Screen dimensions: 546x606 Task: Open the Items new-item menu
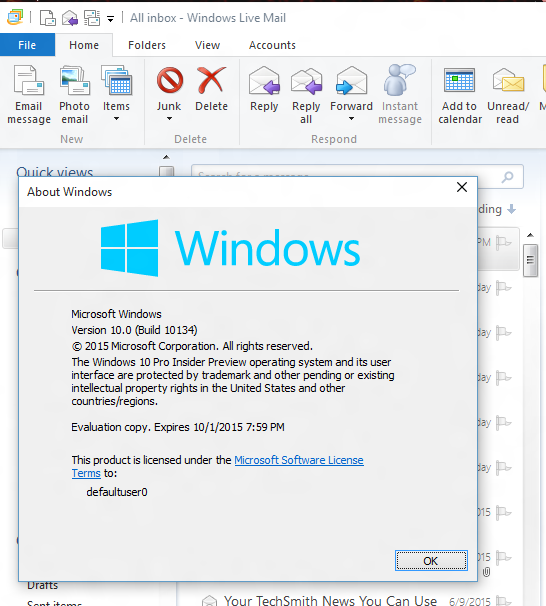coord(116,94)
